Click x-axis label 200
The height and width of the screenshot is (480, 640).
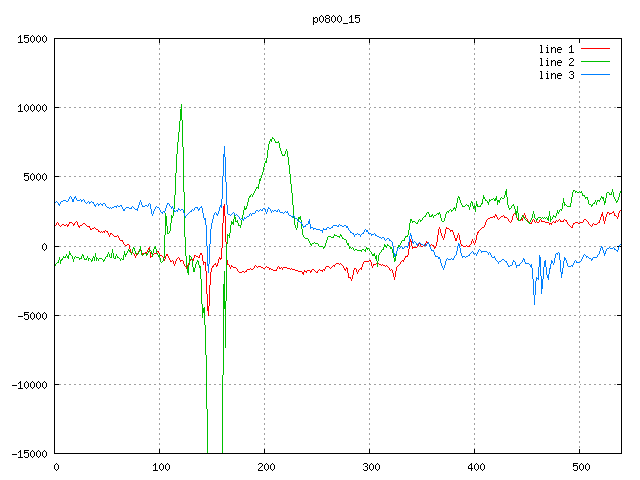[x=266, y=467]
